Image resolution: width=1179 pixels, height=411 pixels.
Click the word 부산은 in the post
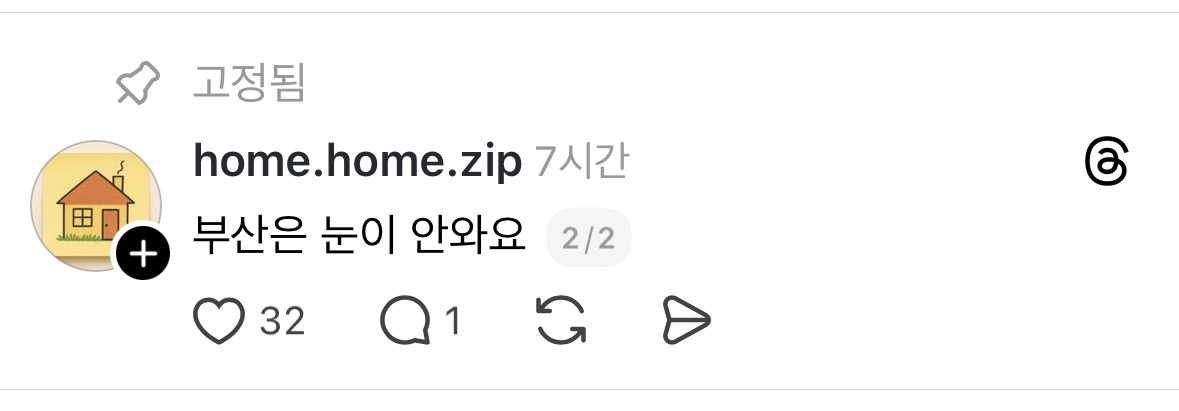[250, 235]
